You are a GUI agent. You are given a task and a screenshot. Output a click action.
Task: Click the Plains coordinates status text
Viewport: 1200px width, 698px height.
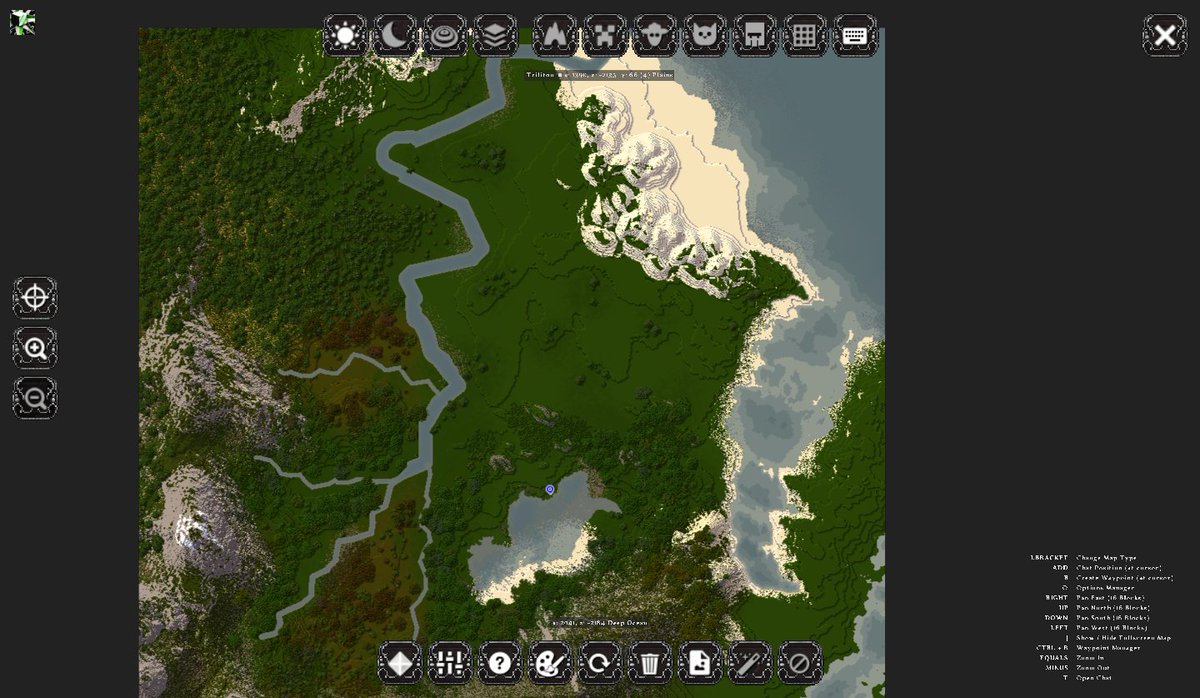[600, 75]
